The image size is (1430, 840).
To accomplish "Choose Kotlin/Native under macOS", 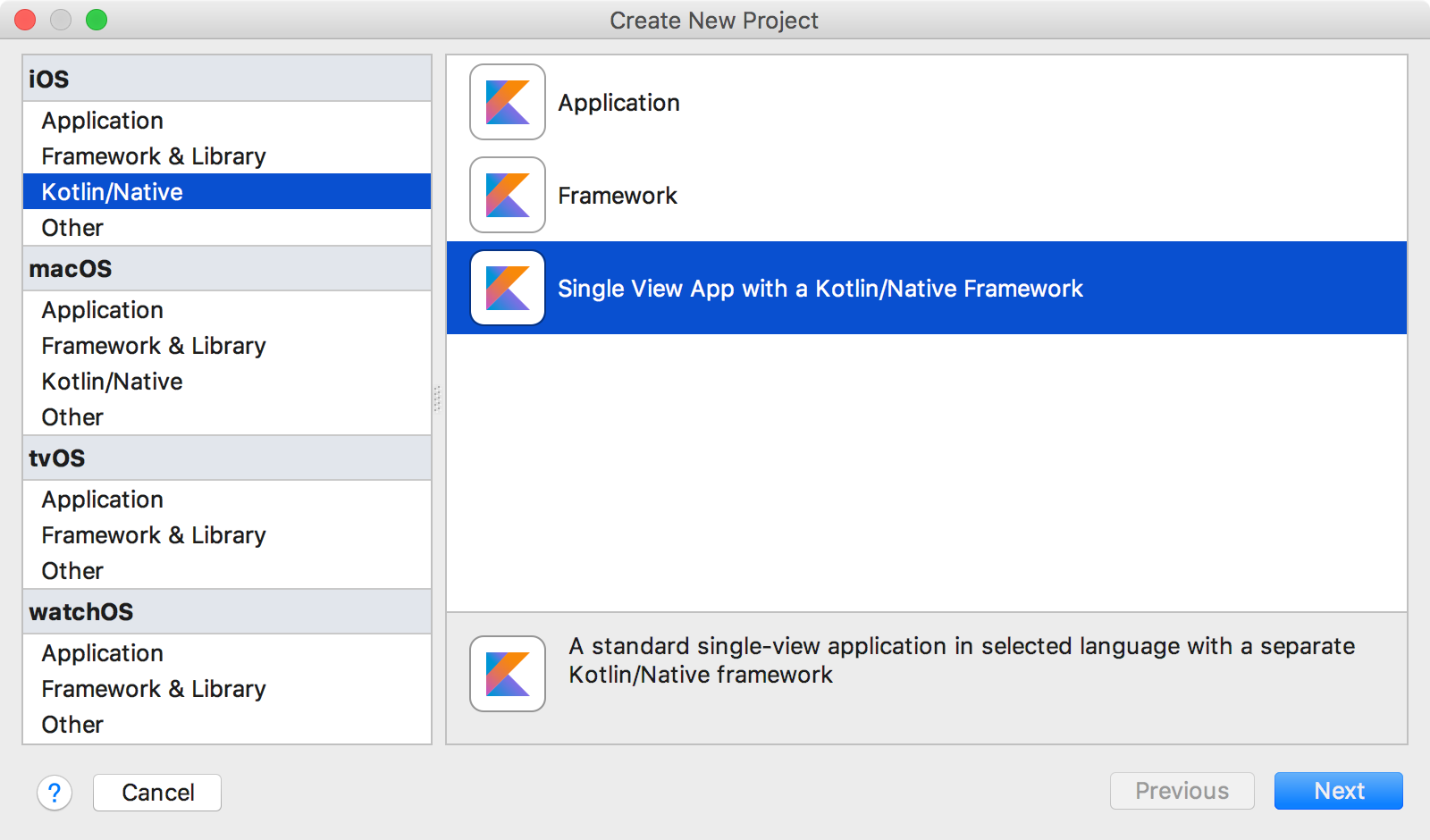I will [x=112, y=382].
